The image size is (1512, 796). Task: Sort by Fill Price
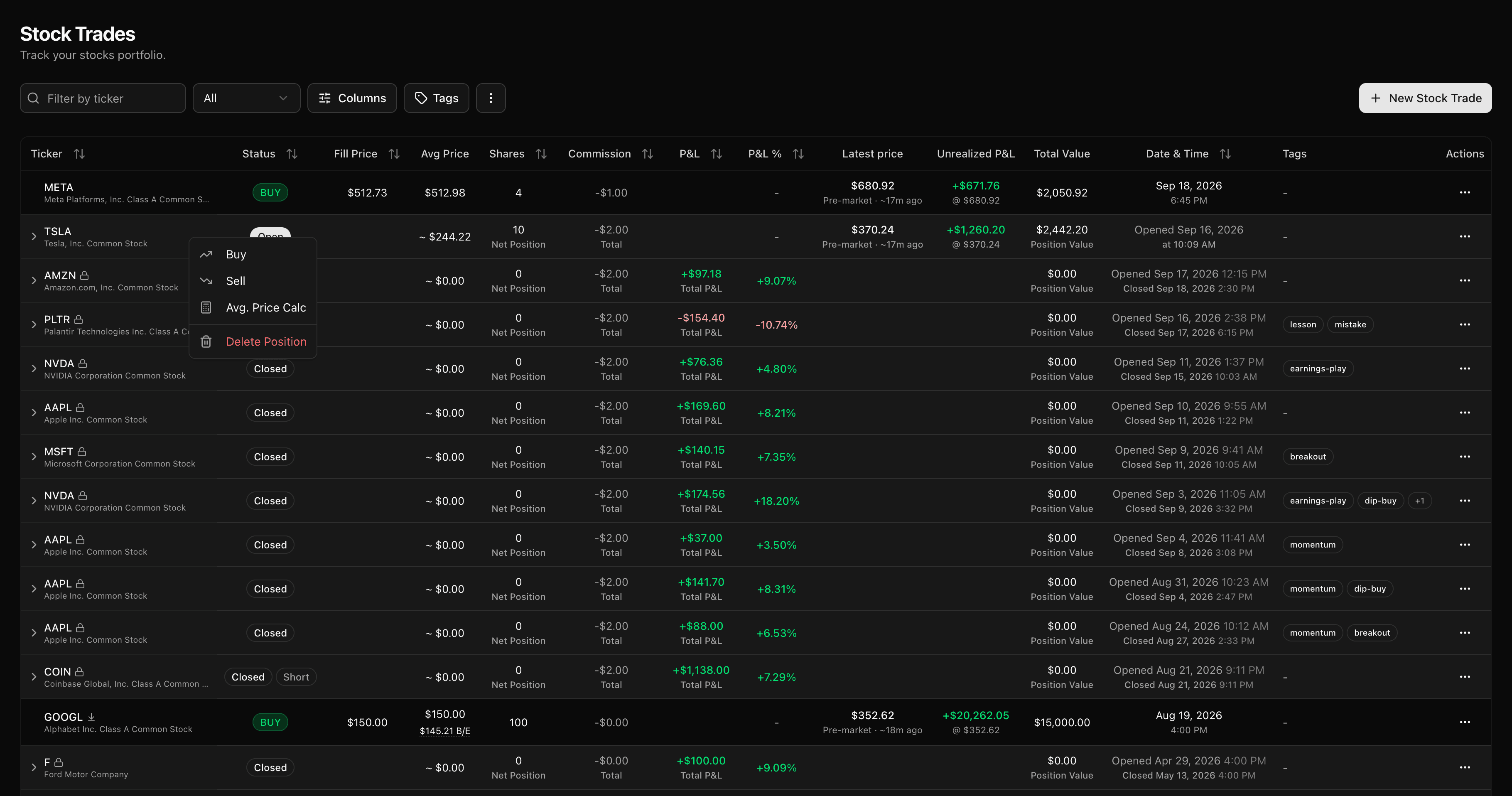[394, 154]
